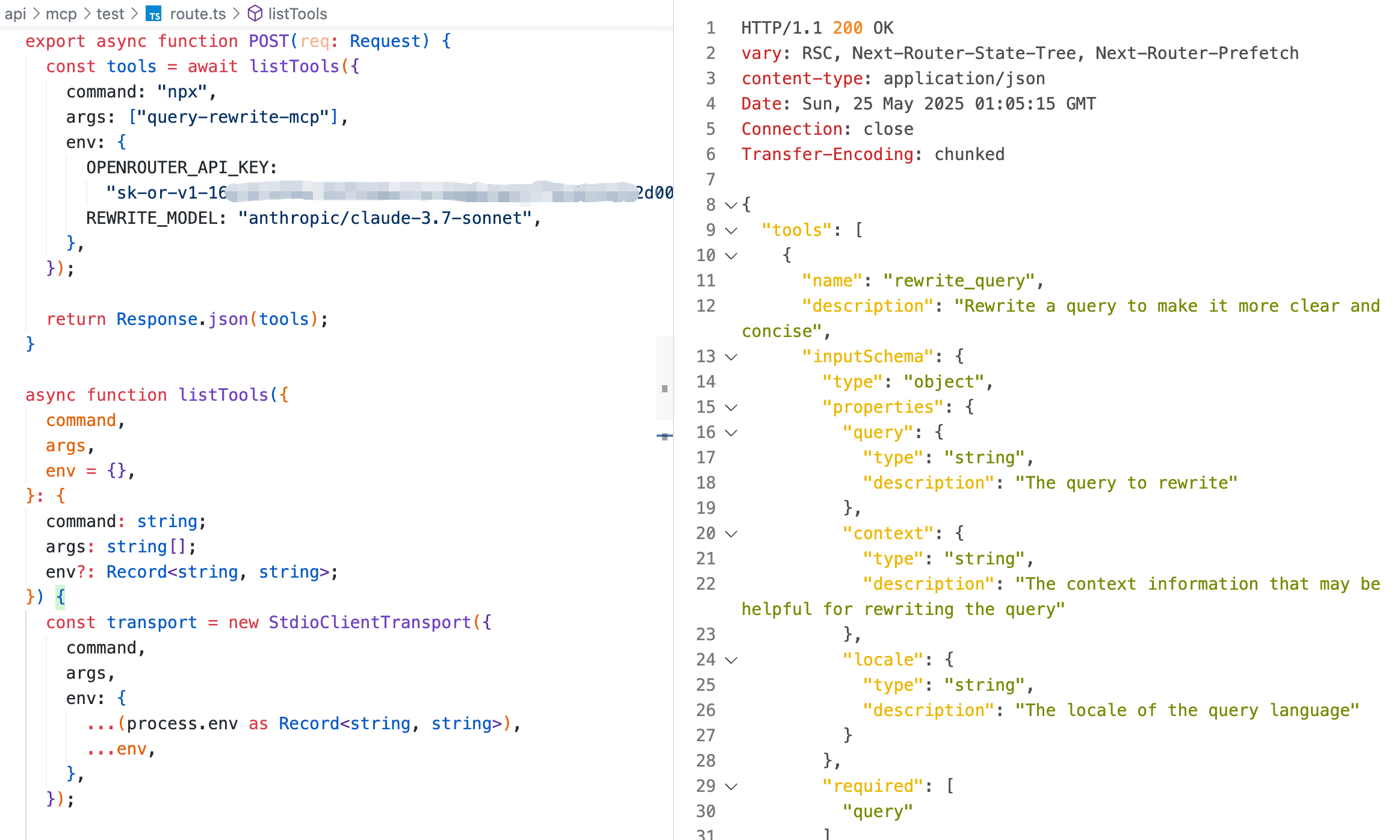
Task: Click the listTools cube symbol icon
Action: pos(255,13)
